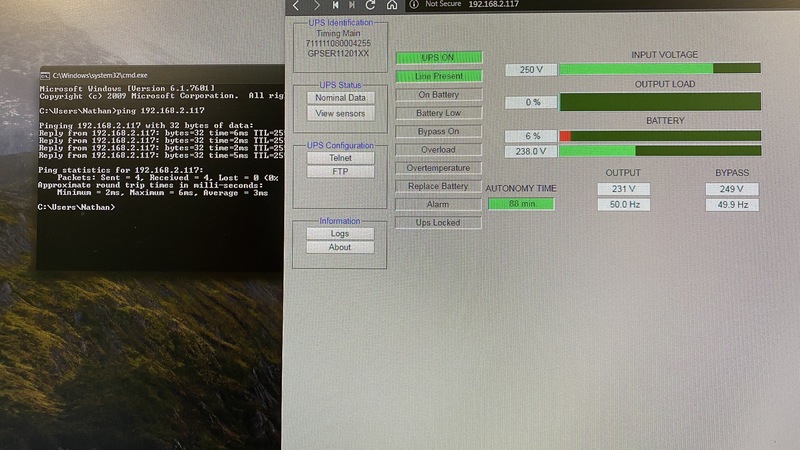Click the BATTERY heading
800x450 pixels.
[665, 121]
